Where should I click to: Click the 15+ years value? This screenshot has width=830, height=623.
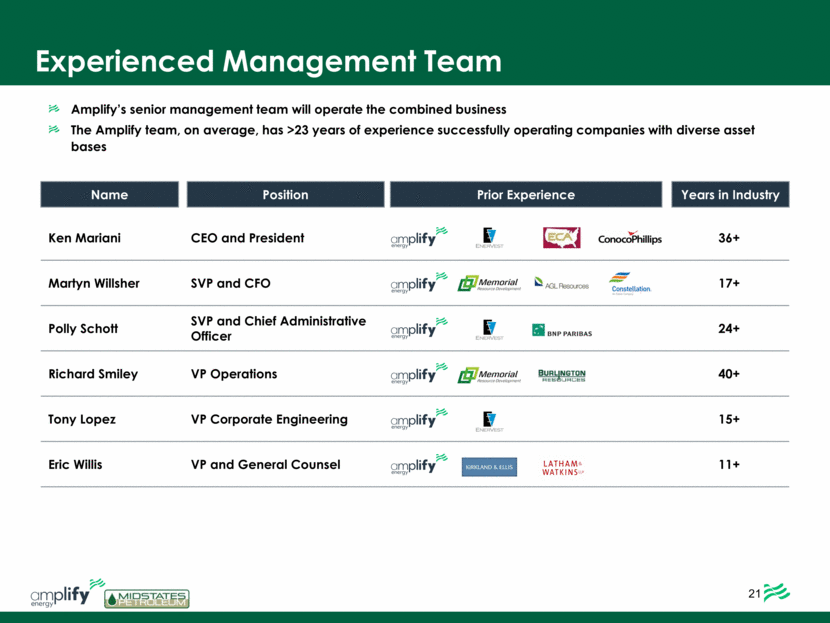(x=729, y=419)
